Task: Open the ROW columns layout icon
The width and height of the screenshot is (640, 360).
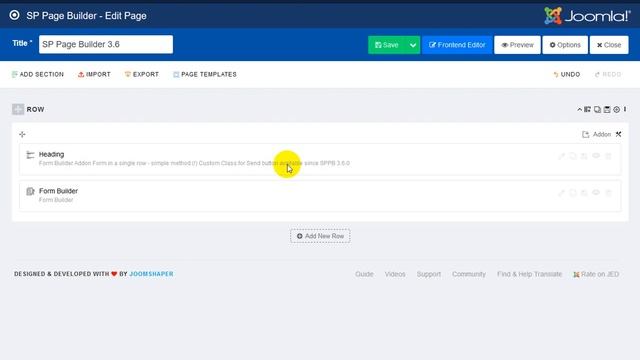Action: click(587, 109)
